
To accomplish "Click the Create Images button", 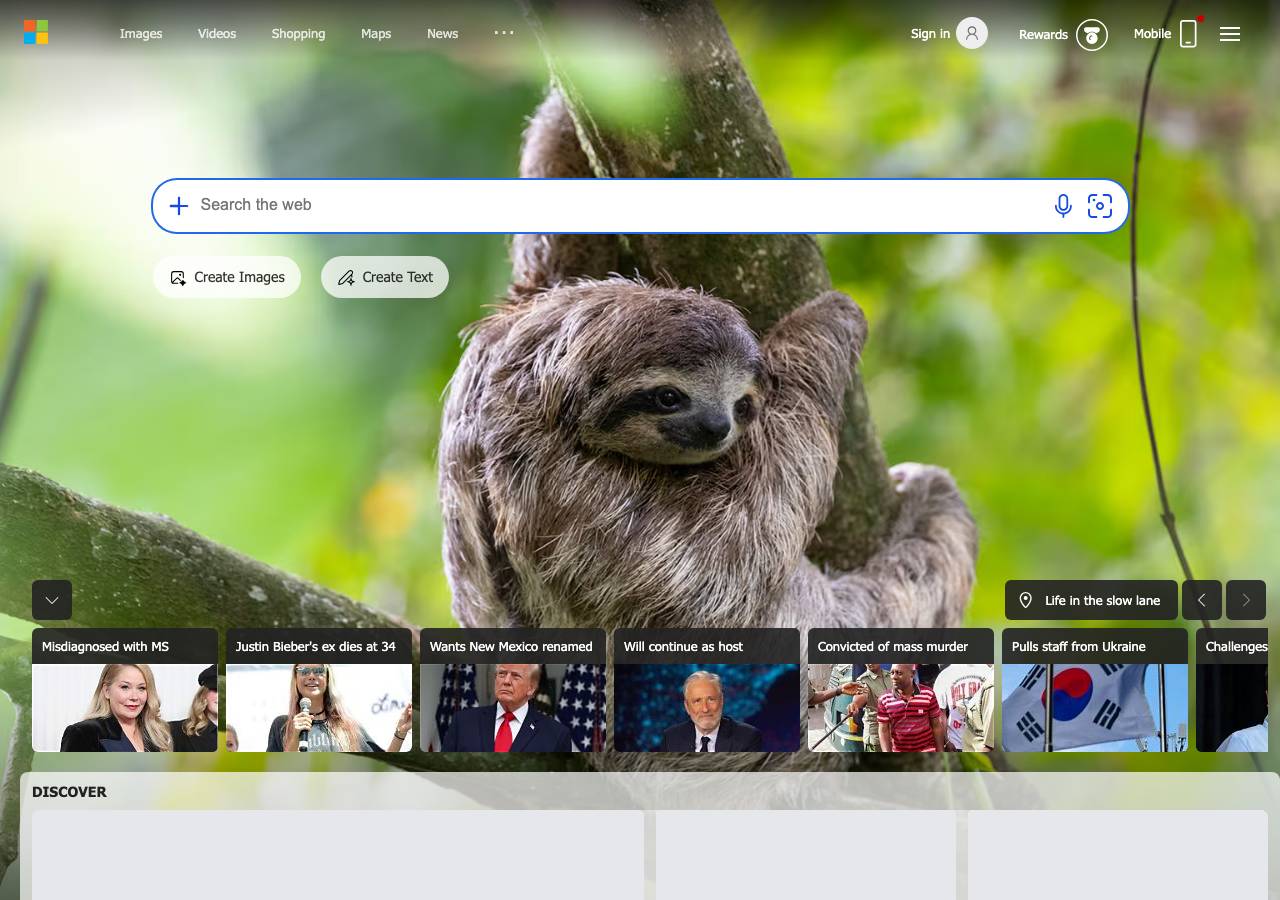I will (x=227, y=277).
